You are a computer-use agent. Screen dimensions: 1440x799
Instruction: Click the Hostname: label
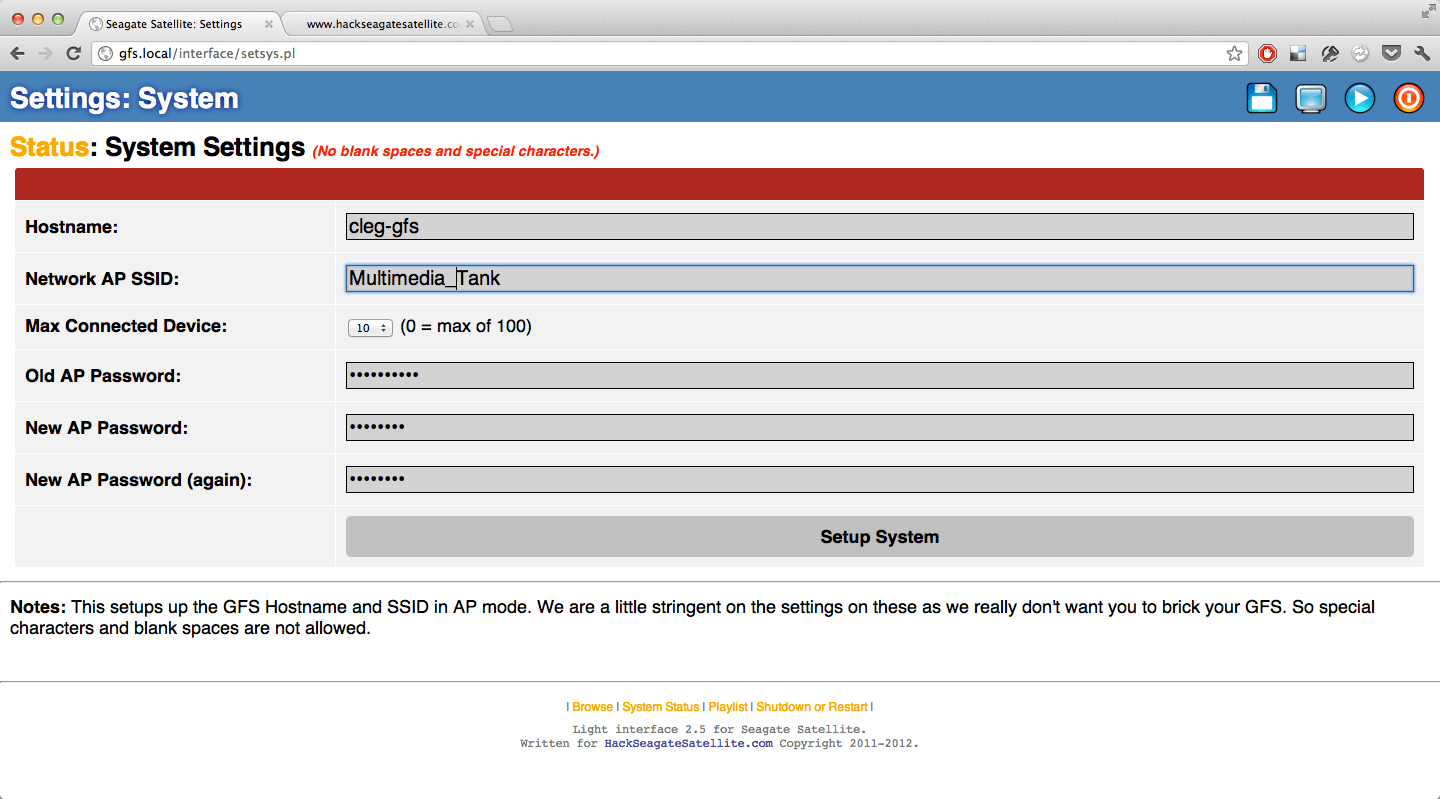tap(71, 227)
